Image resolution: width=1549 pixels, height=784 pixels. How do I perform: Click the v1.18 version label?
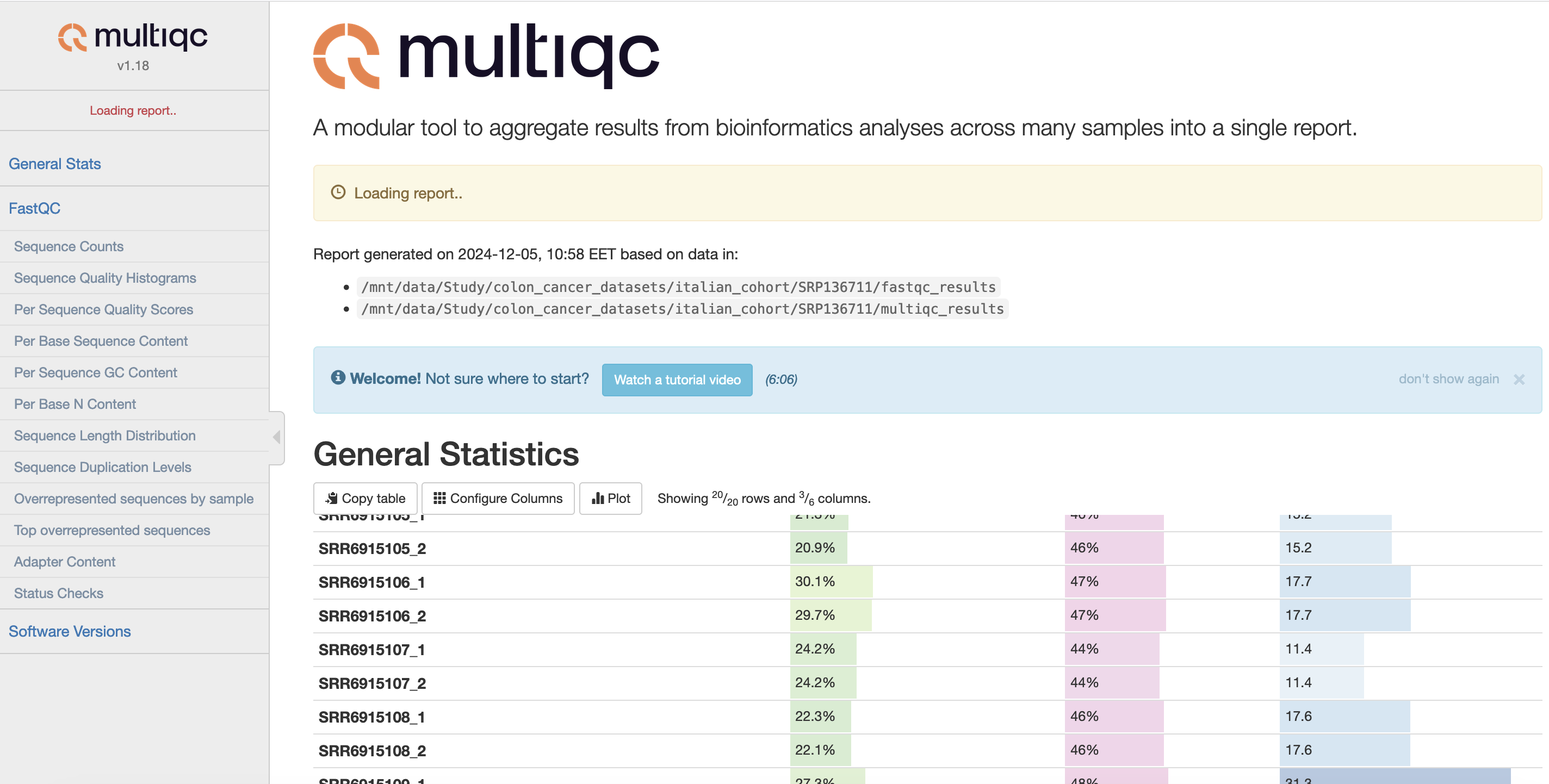tap(133, 66)
